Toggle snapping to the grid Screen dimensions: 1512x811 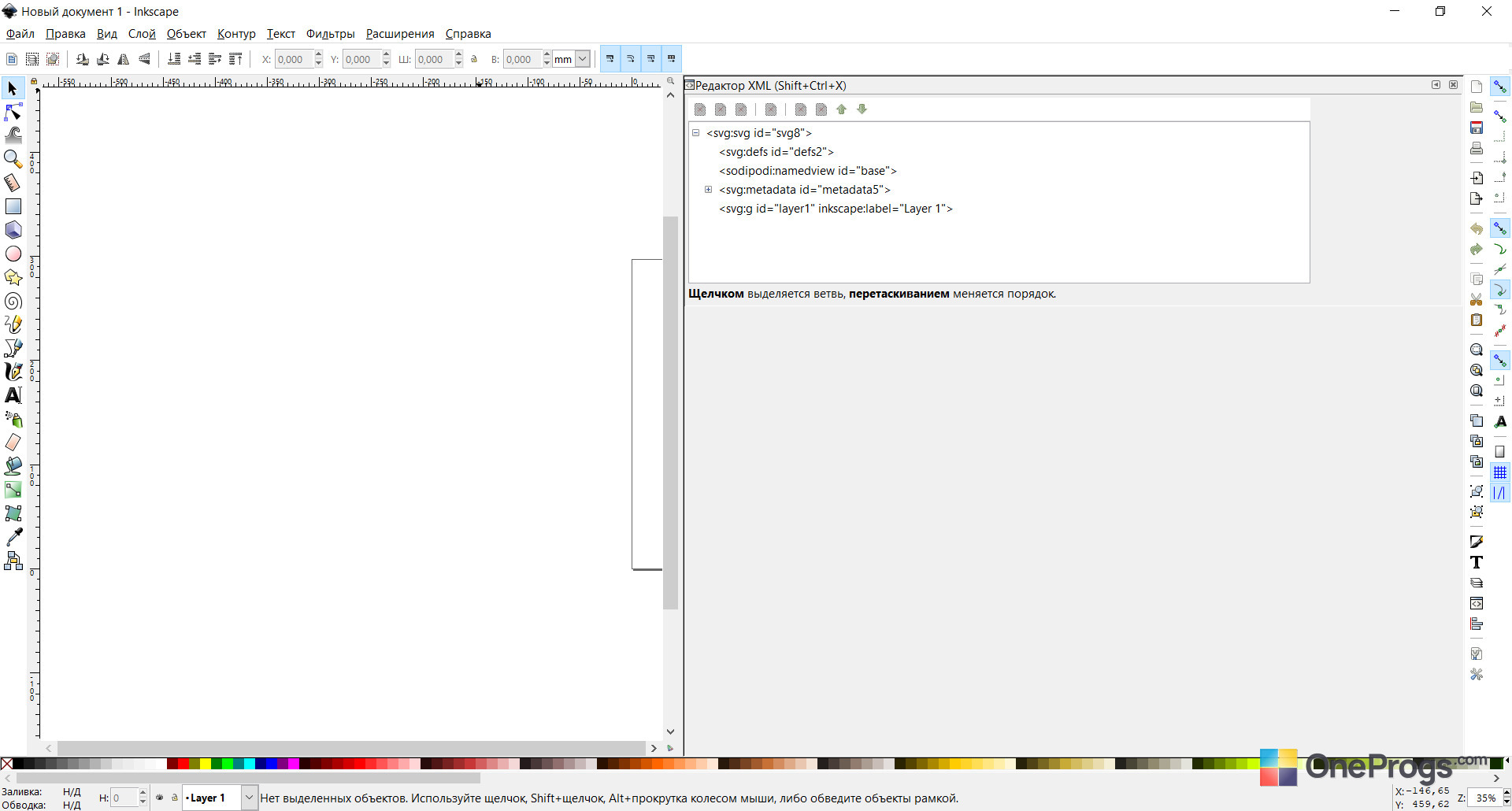1500,472
